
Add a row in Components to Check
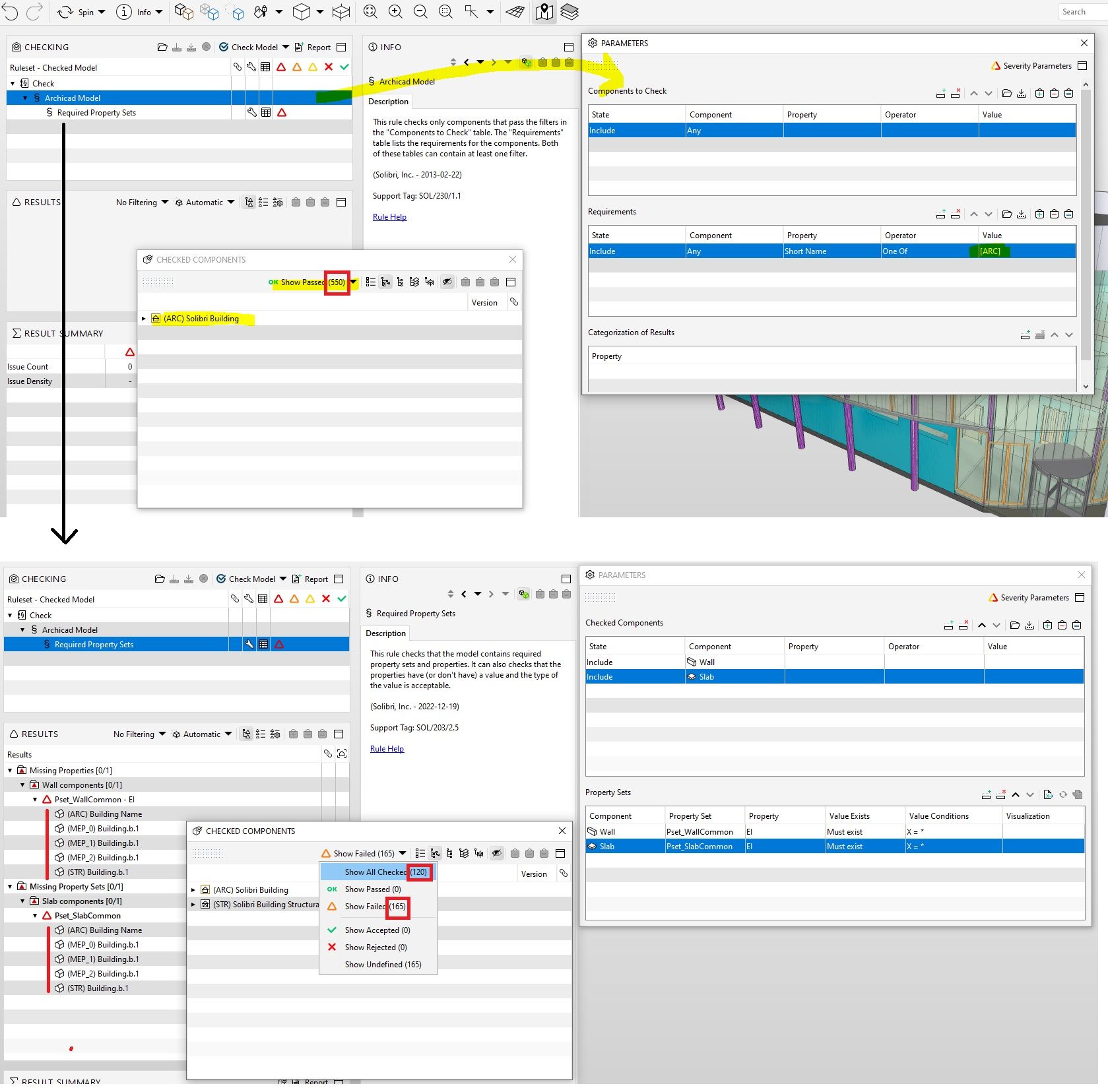(940, 94)
